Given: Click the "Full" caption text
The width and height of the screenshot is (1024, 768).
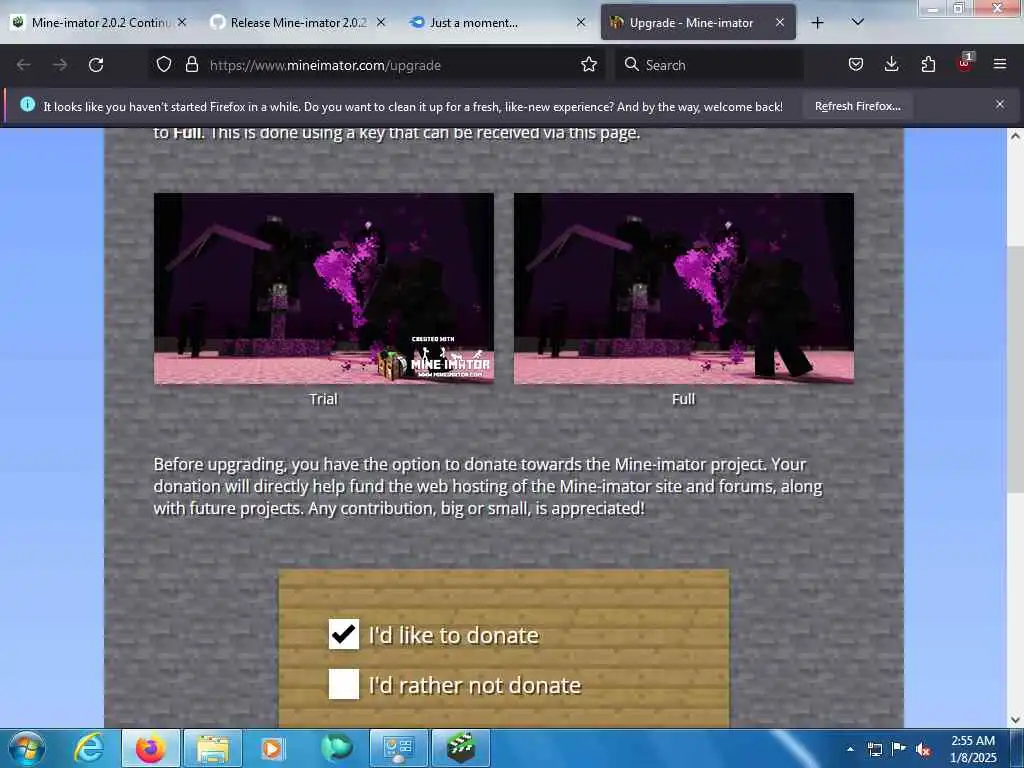Looking at the screenshot, I should tap(683, 399).
